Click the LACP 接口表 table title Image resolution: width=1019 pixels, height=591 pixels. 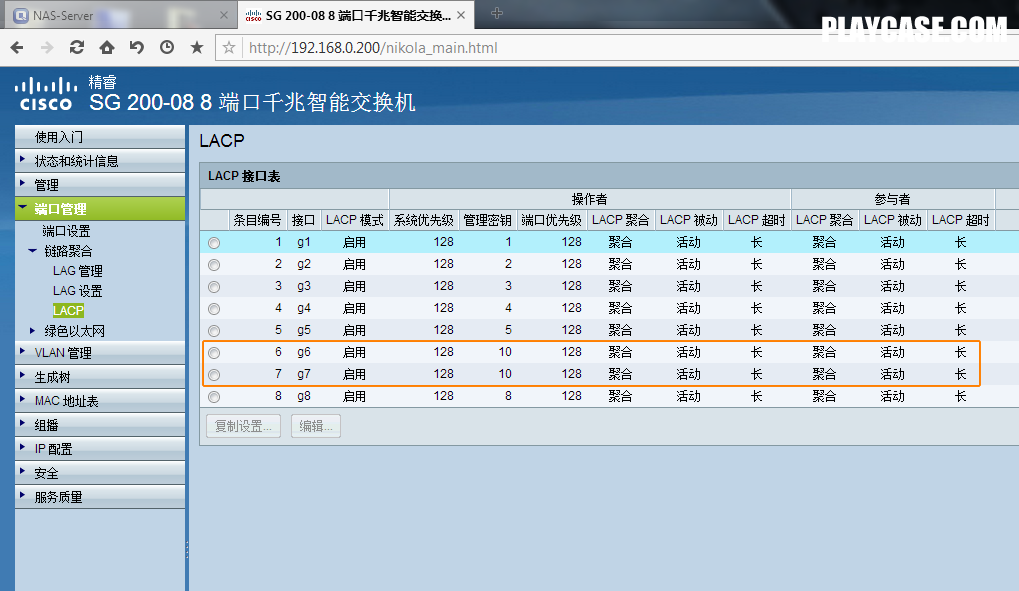click(x=244, y=176)
